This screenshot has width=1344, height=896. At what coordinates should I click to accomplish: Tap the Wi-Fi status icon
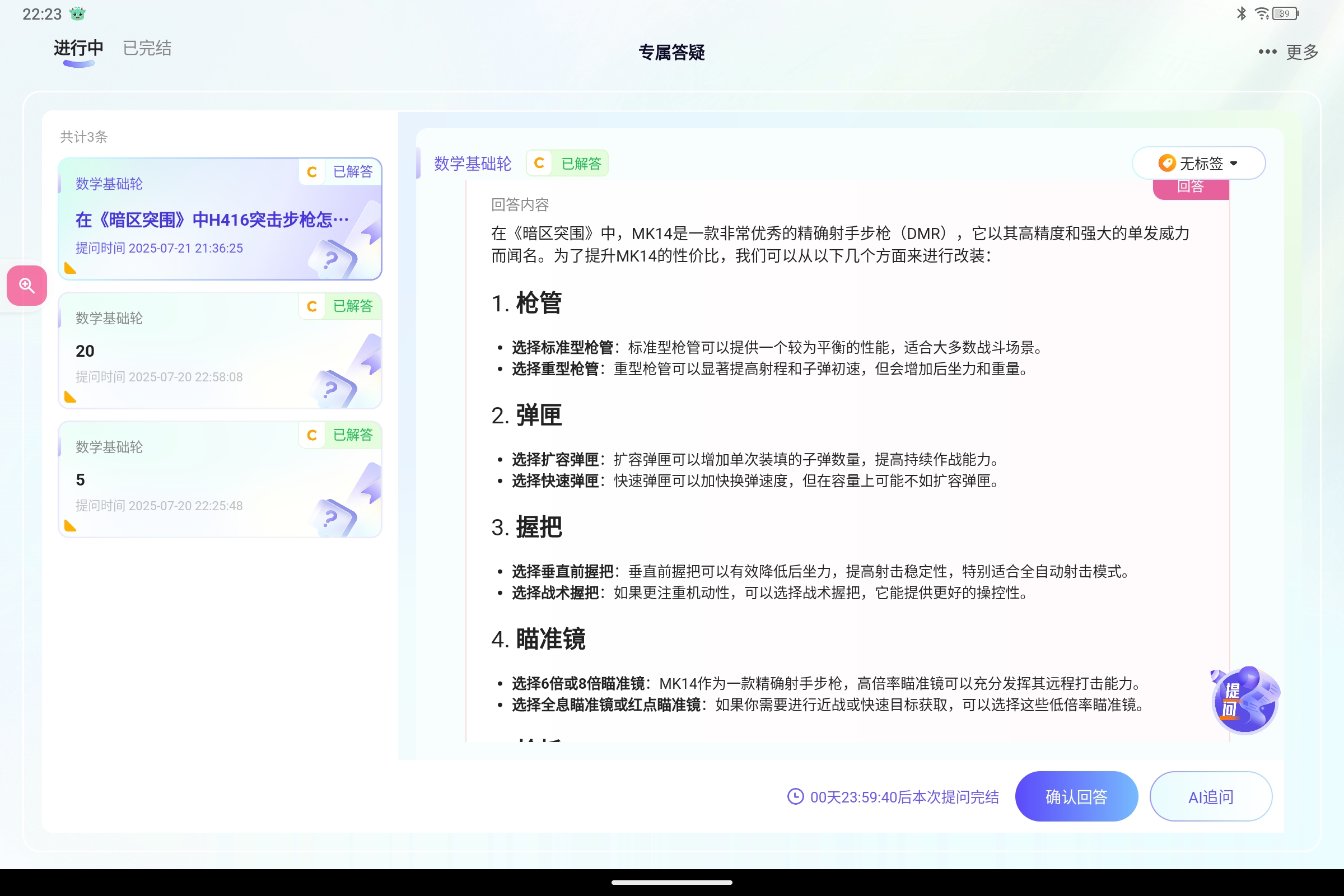pos(1261,13)
